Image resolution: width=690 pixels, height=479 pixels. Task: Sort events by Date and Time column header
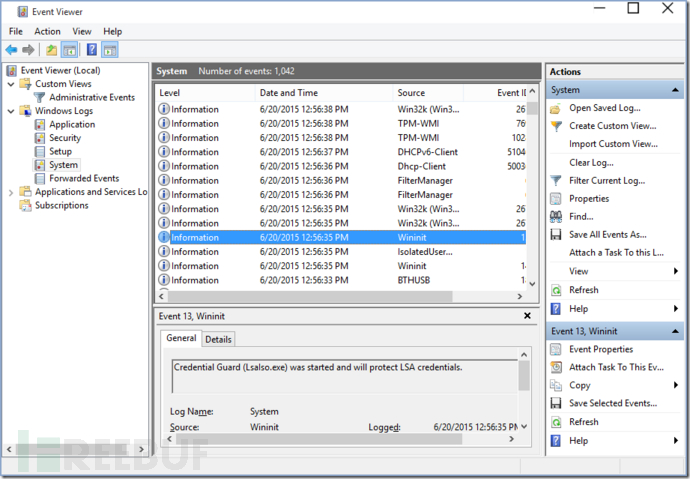coord(324,93)
